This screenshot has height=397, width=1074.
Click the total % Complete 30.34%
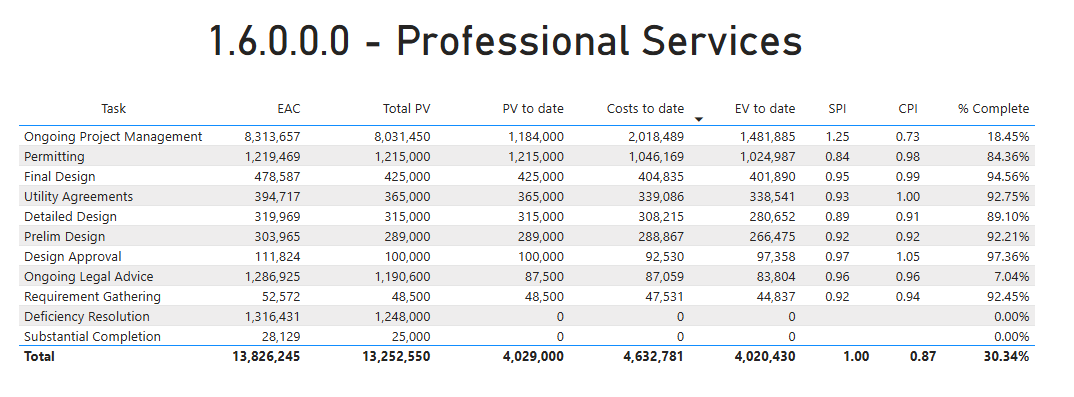click(x=1006, y=357)
